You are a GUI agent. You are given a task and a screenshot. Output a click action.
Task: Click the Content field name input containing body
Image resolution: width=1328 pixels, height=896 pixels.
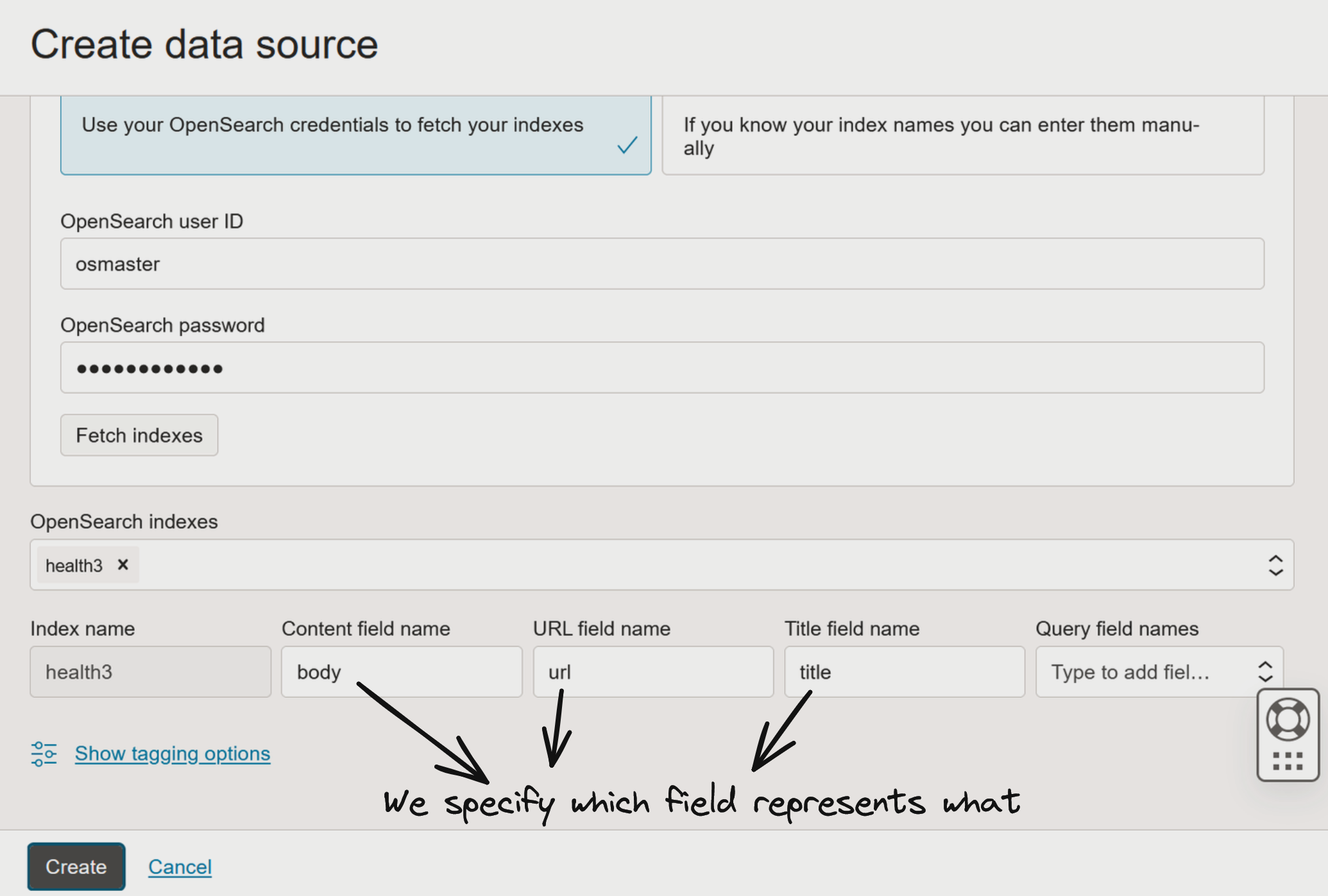click(402, 672)
